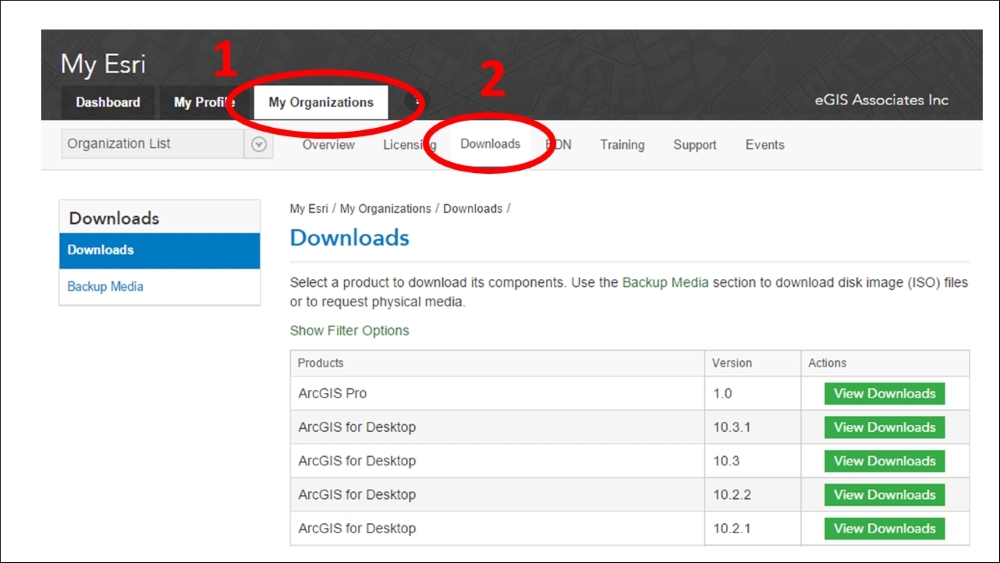Open the Licensing menu item
This screenshot has width=1000, height=563.
pyautogui.click(x=409, y=145)
